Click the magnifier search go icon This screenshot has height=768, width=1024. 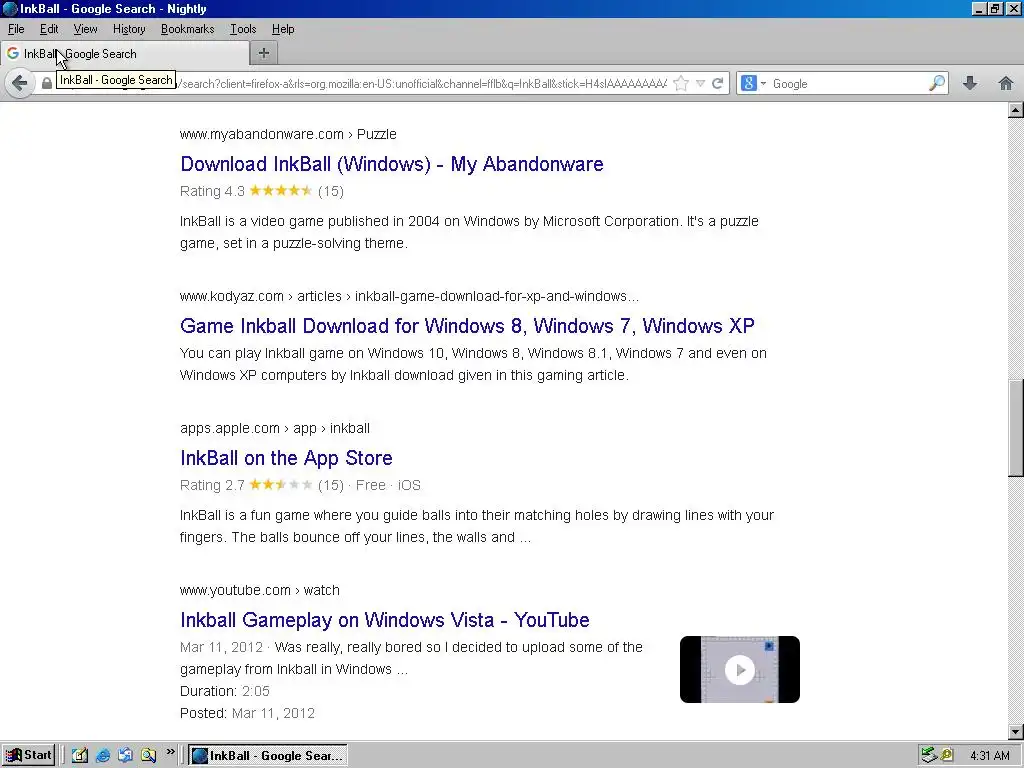tap(936, 83)
